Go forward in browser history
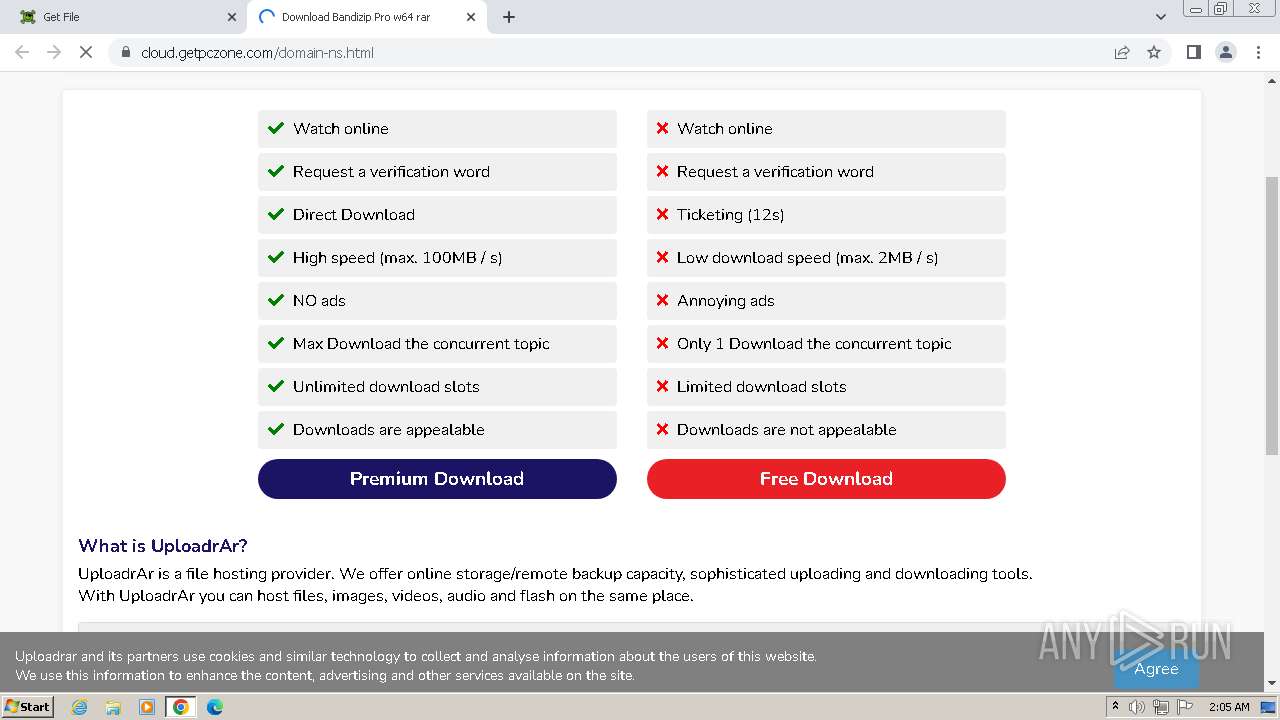The height and width of the screenshot is (720, 1280). point(54,52)
